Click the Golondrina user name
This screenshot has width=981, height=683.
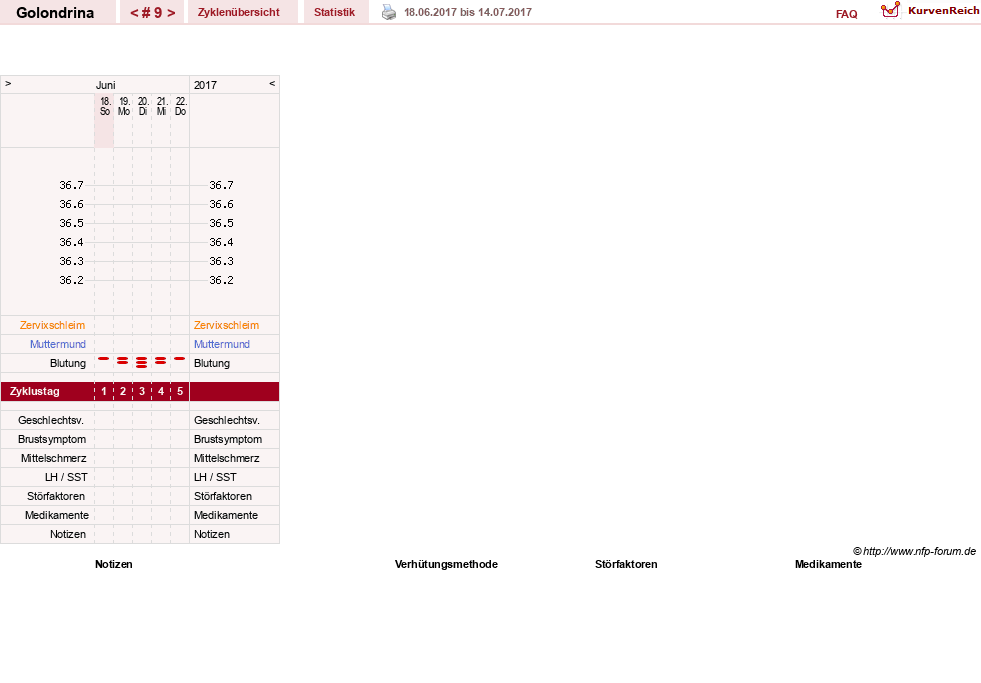click(55, 13)
